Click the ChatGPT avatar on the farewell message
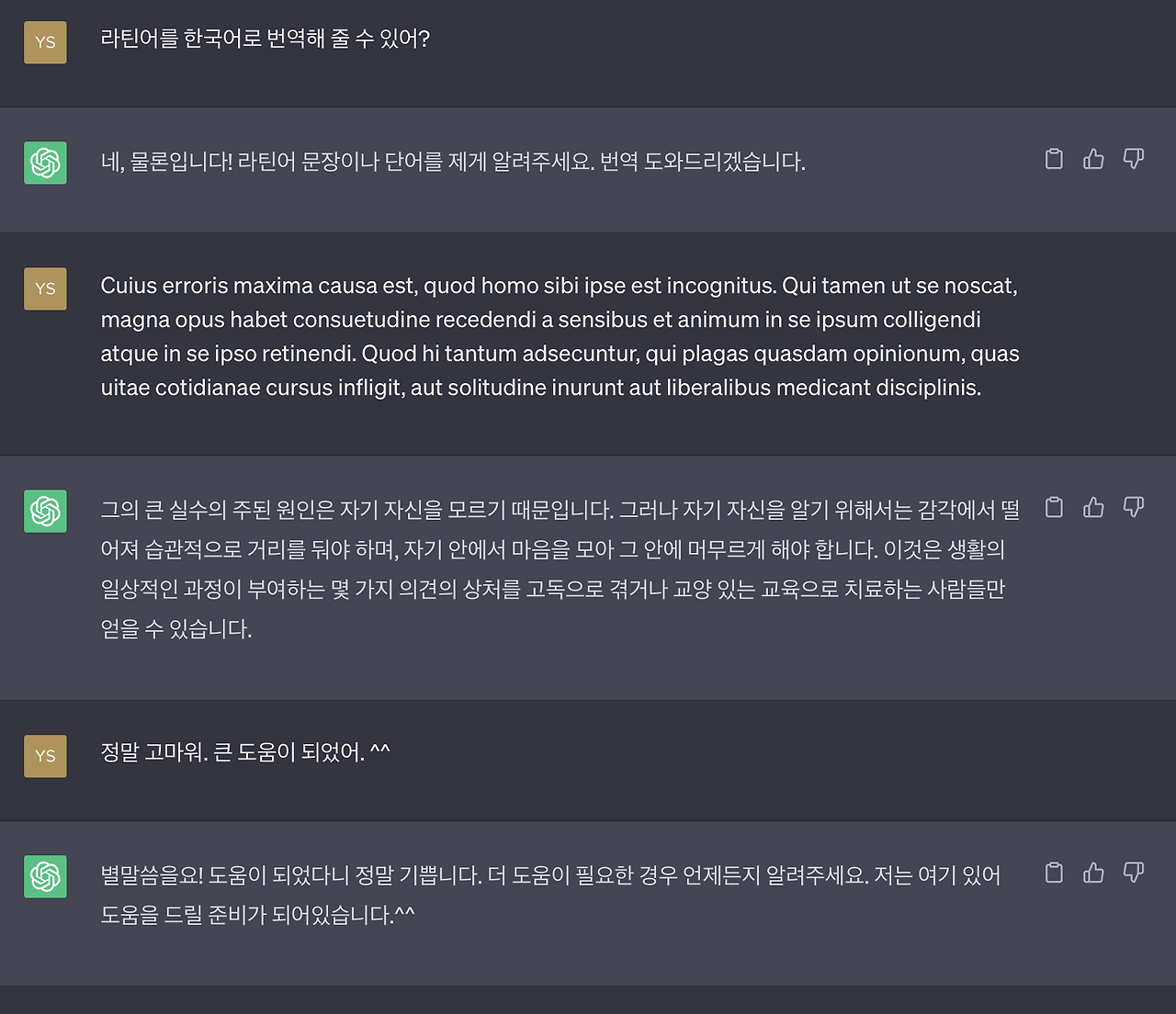Viewport: 1176px width, 1014px height. pos(45,876)
